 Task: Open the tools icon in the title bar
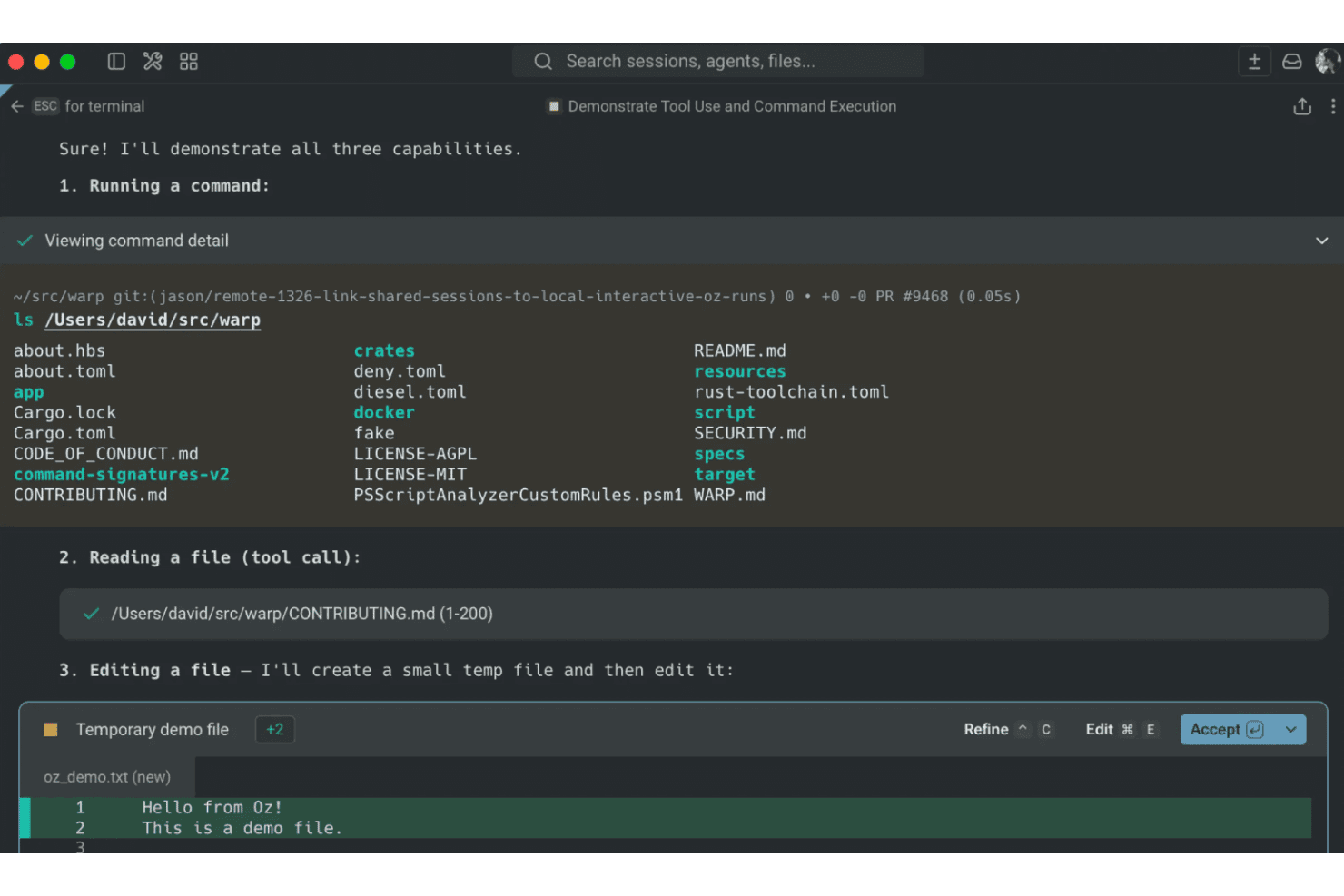(x=153, y=62)
